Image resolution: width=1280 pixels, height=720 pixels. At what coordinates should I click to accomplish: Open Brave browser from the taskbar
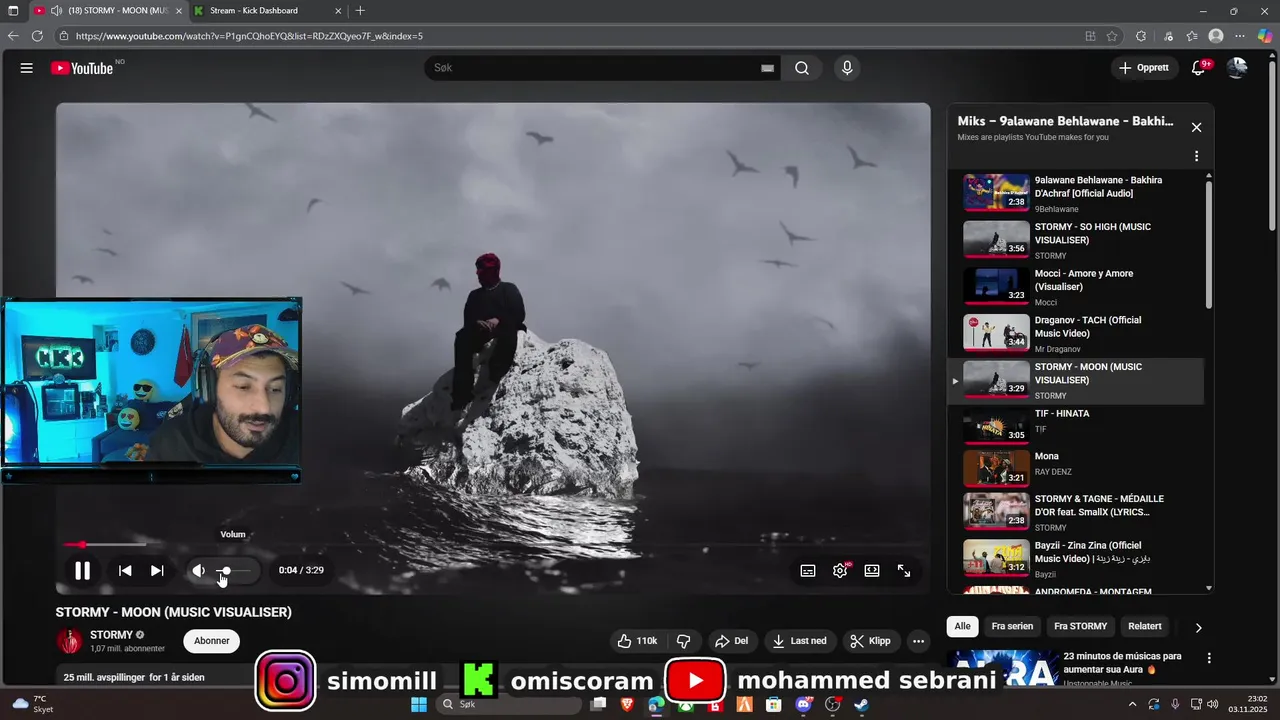(627, 704)
